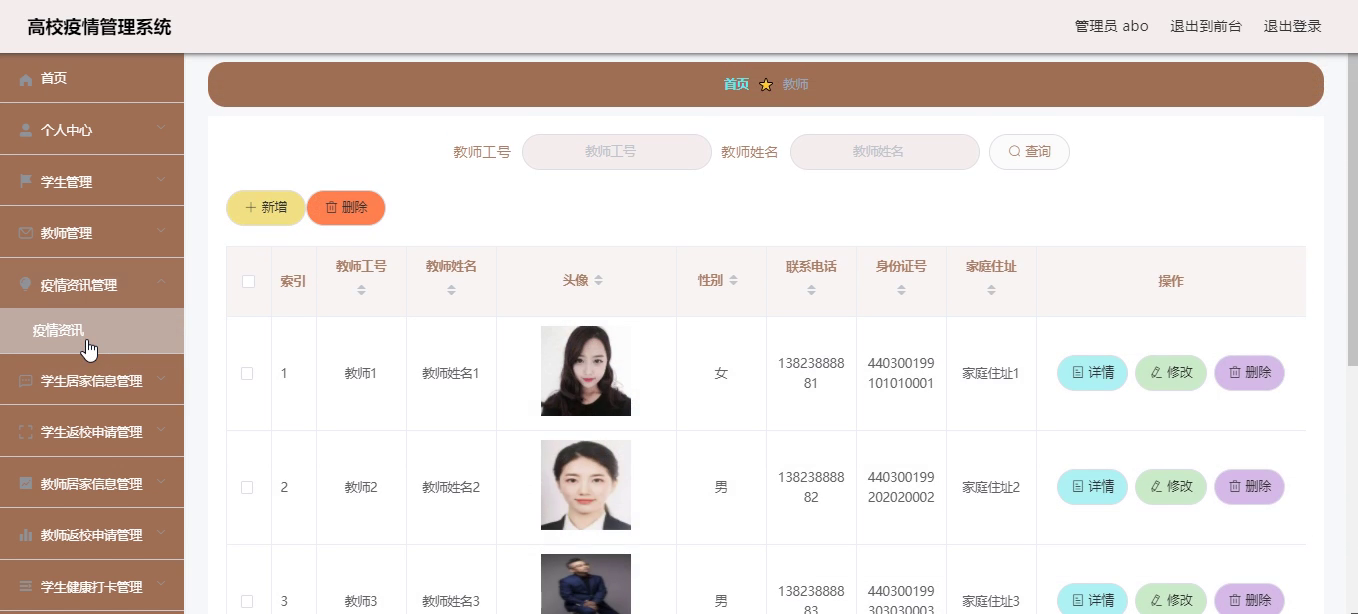The height and width of the screenshot is (614, 1358).
Task: Tick the checkbox for 教师3 row
Action: tap(247, 602)
